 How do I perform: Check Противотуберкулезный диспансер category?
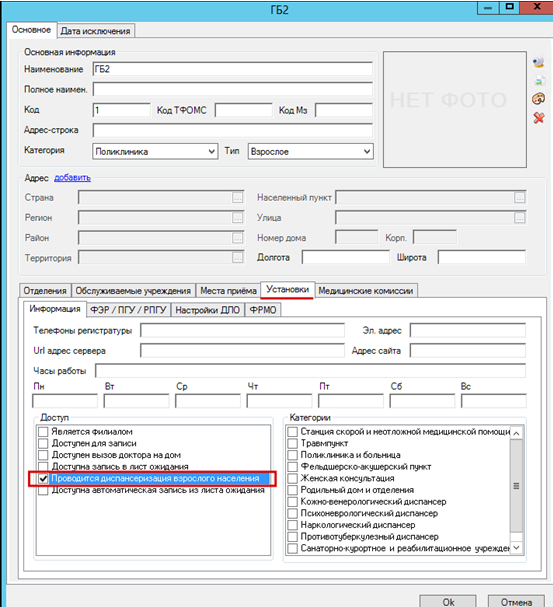point(293,537)
